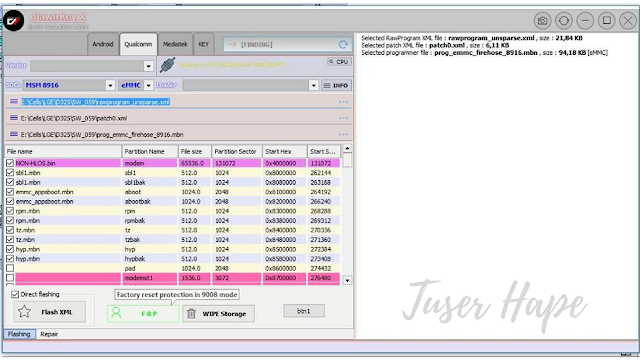Viewport: 640px width, 360px height.
Task: Expand the MSM 8916 SOC dropdown
Action: (110, 85)
